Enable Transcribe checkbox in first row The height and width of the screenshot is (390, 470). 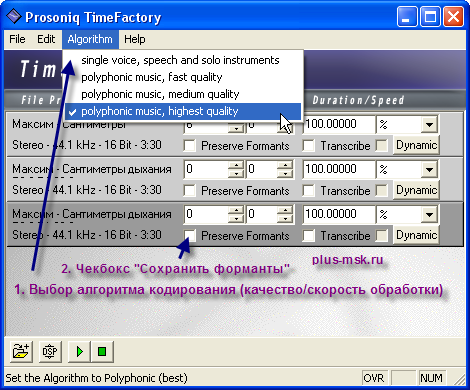coord(309,146)
